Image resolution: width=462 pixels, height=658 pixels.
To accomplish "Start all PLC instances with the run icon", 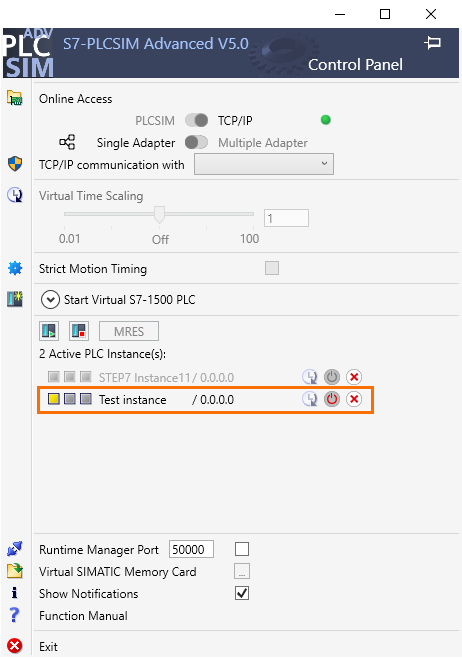I will click(x=49, y=331).
